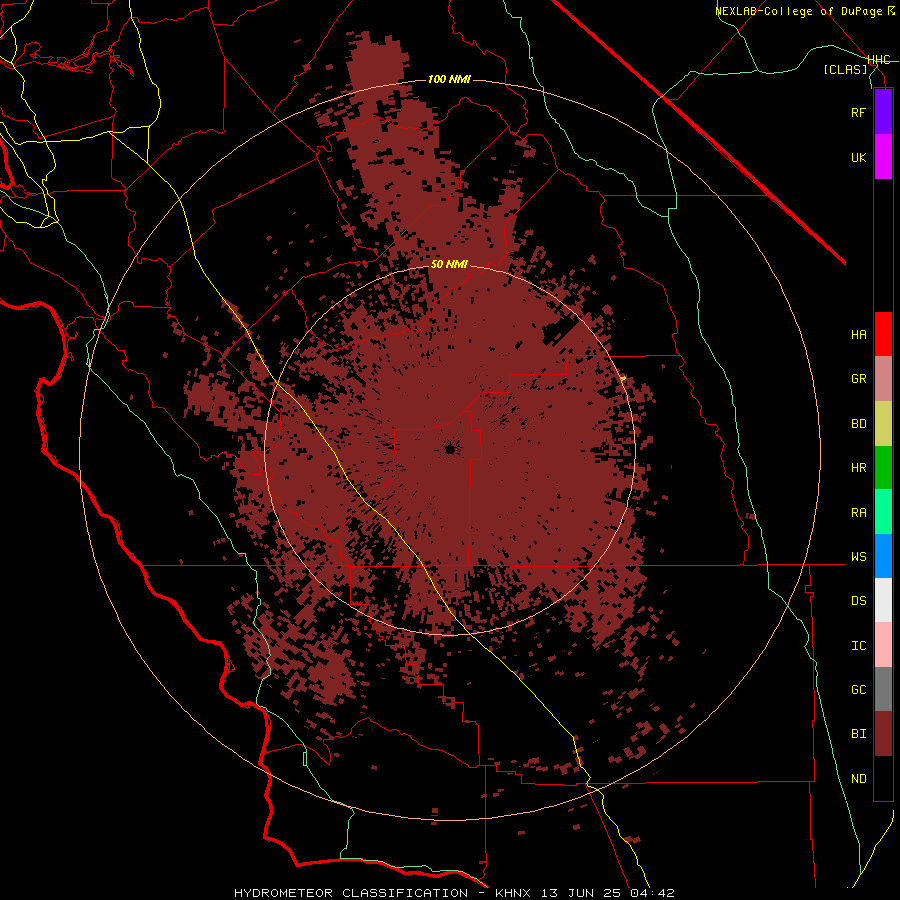
Task: Click the BI legend label
Action: point(858,734)
